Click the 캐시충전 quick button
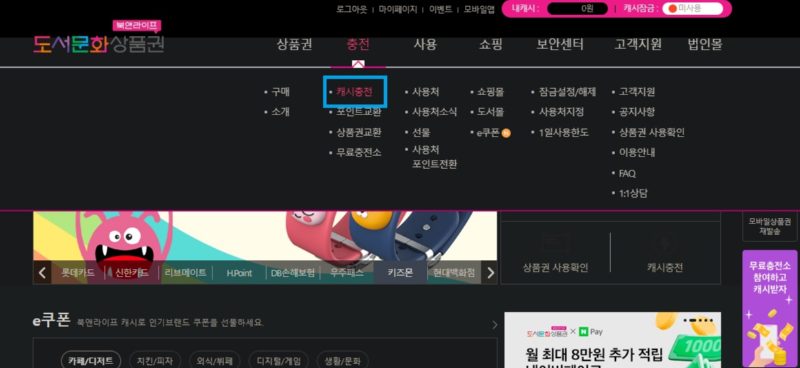The height and width of the screenshot is (368, 800). (665, 253)
